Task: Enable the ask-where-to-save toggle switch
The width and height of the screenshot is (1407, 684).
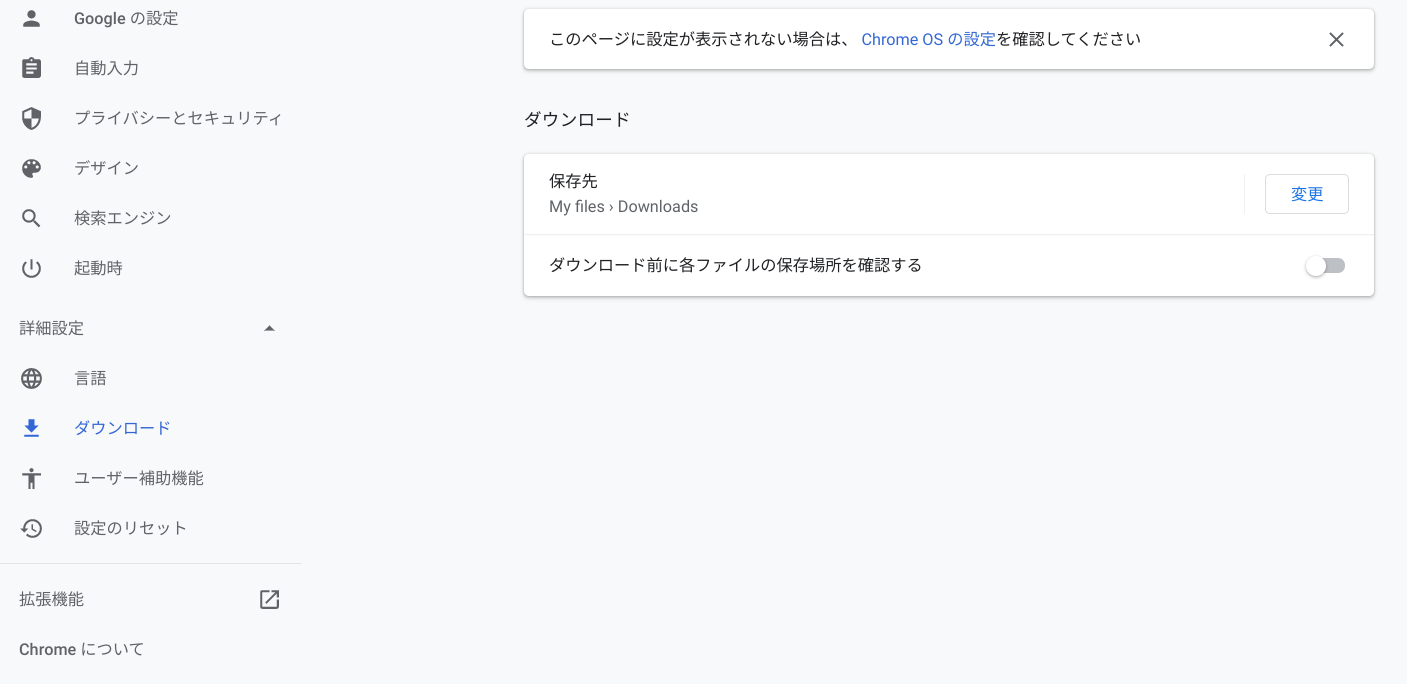Action: (1326, 266)
